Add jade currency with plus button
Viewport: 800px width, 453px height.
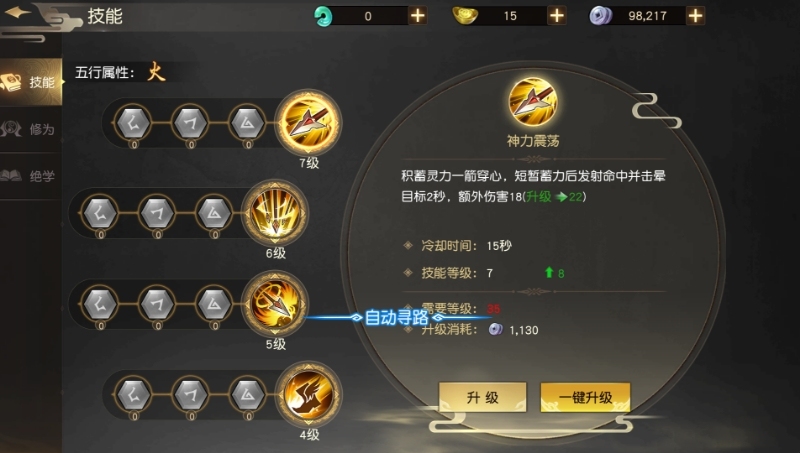tap(418, 16)
